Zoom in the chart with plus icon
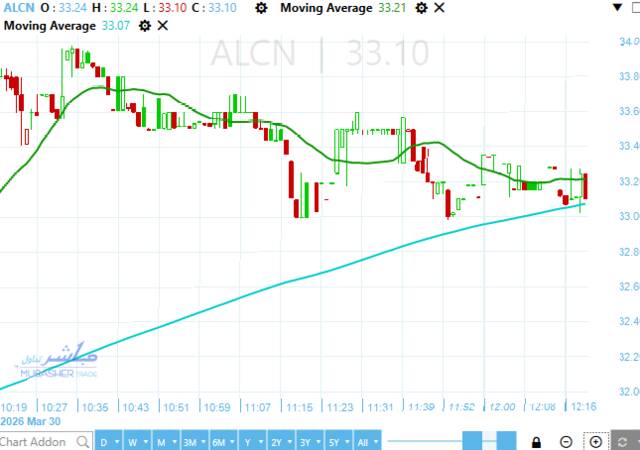This screenshot has width=640, height=450. pyautogui.click(x=596, y=442)
